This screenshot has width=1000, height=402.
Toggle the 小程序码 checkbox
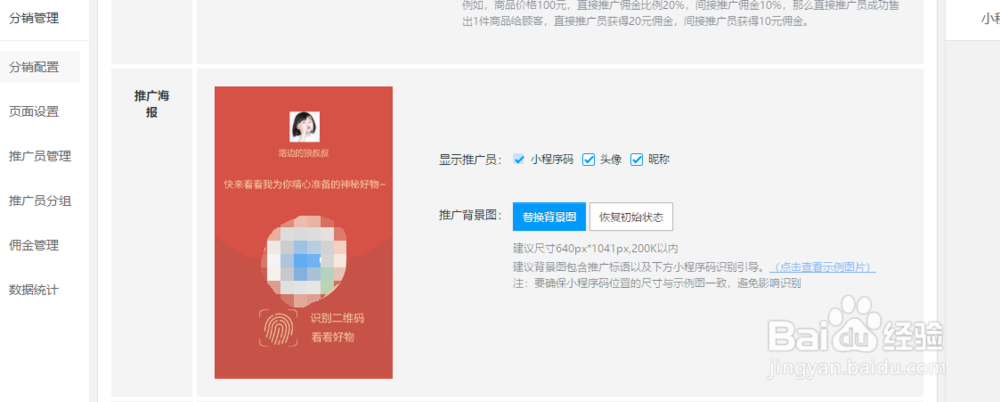tap(519, 160)
